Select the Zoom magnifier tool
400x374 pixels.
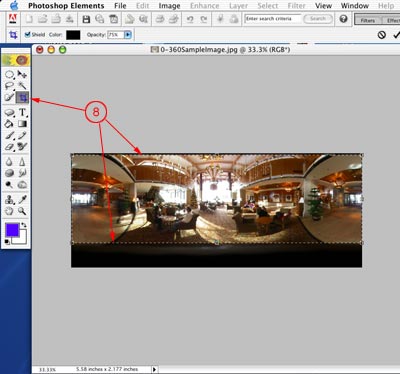[22, 211]
